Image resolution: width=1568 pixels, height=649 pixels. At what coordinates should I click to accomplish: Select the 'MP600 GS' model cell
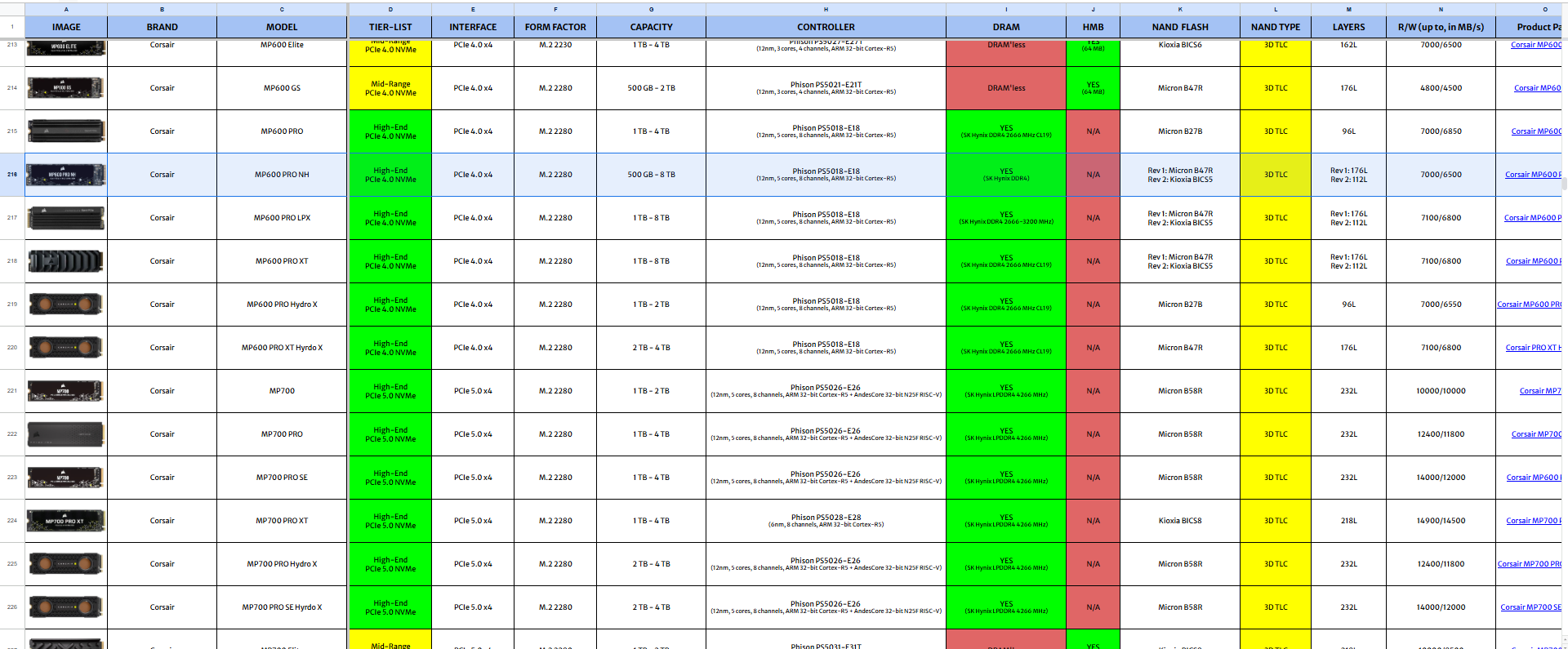282,88
